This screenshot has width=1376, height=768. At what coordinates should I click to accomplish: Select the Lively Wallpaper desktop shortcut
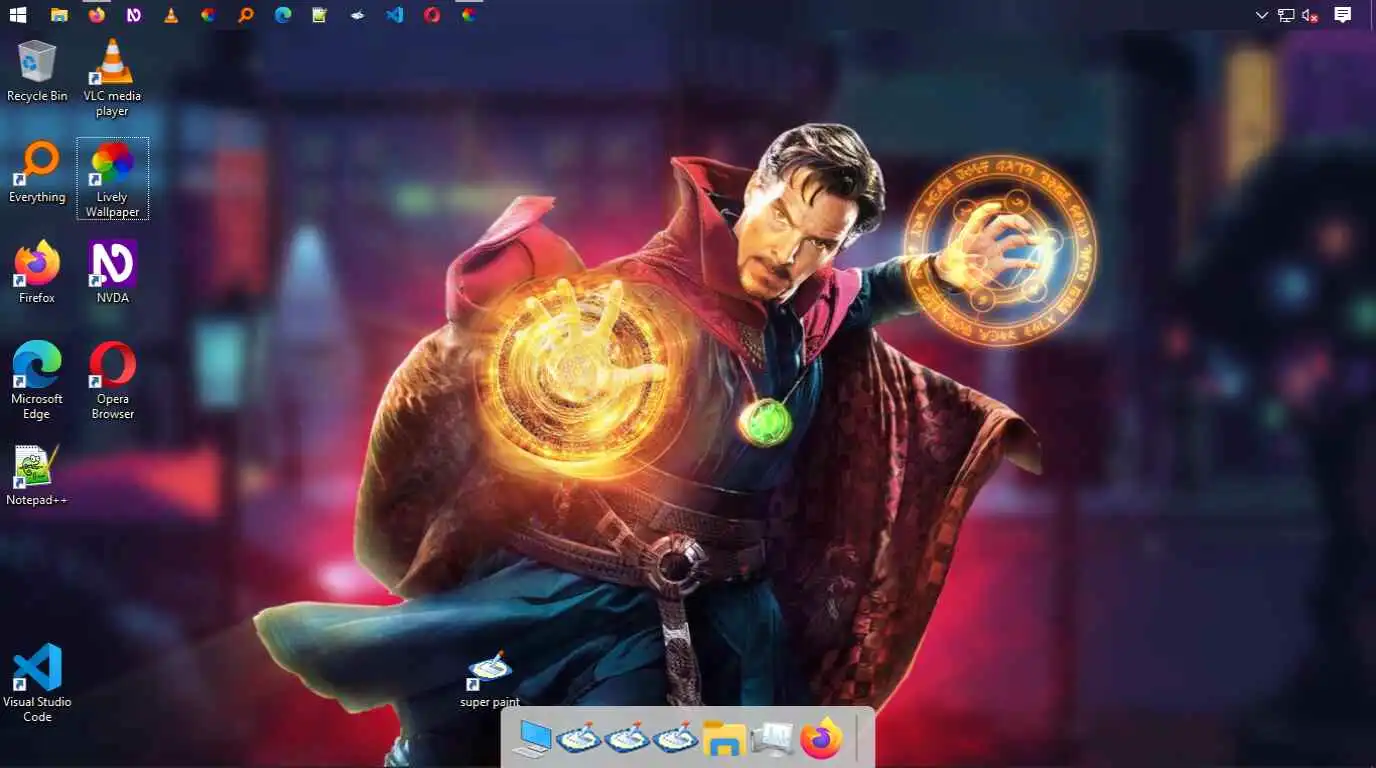click(x=112, y=178)
